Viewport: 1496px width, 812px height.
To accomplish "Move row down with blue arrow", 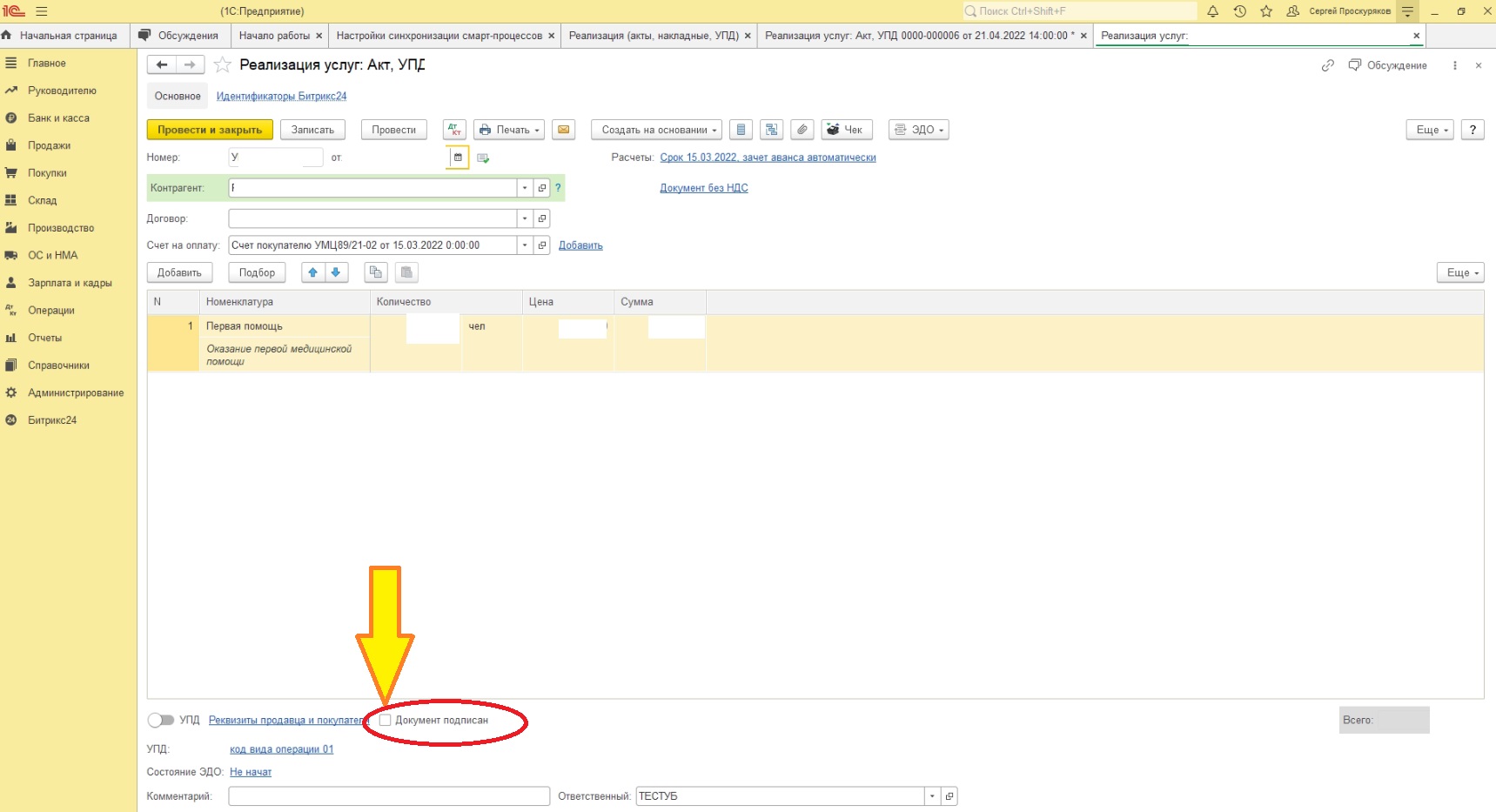I will 336,272.
